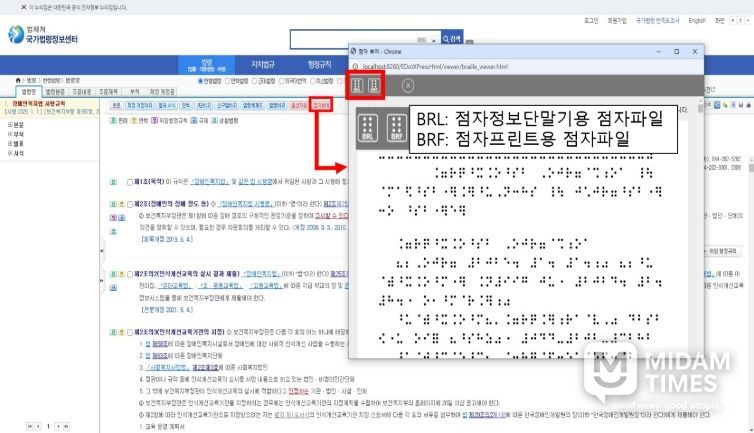The width and height of the screenshot is (754, 433).
Task: Click the purple 위임행정규칙 icon under 제2조
Action: (x=113, y=218)
